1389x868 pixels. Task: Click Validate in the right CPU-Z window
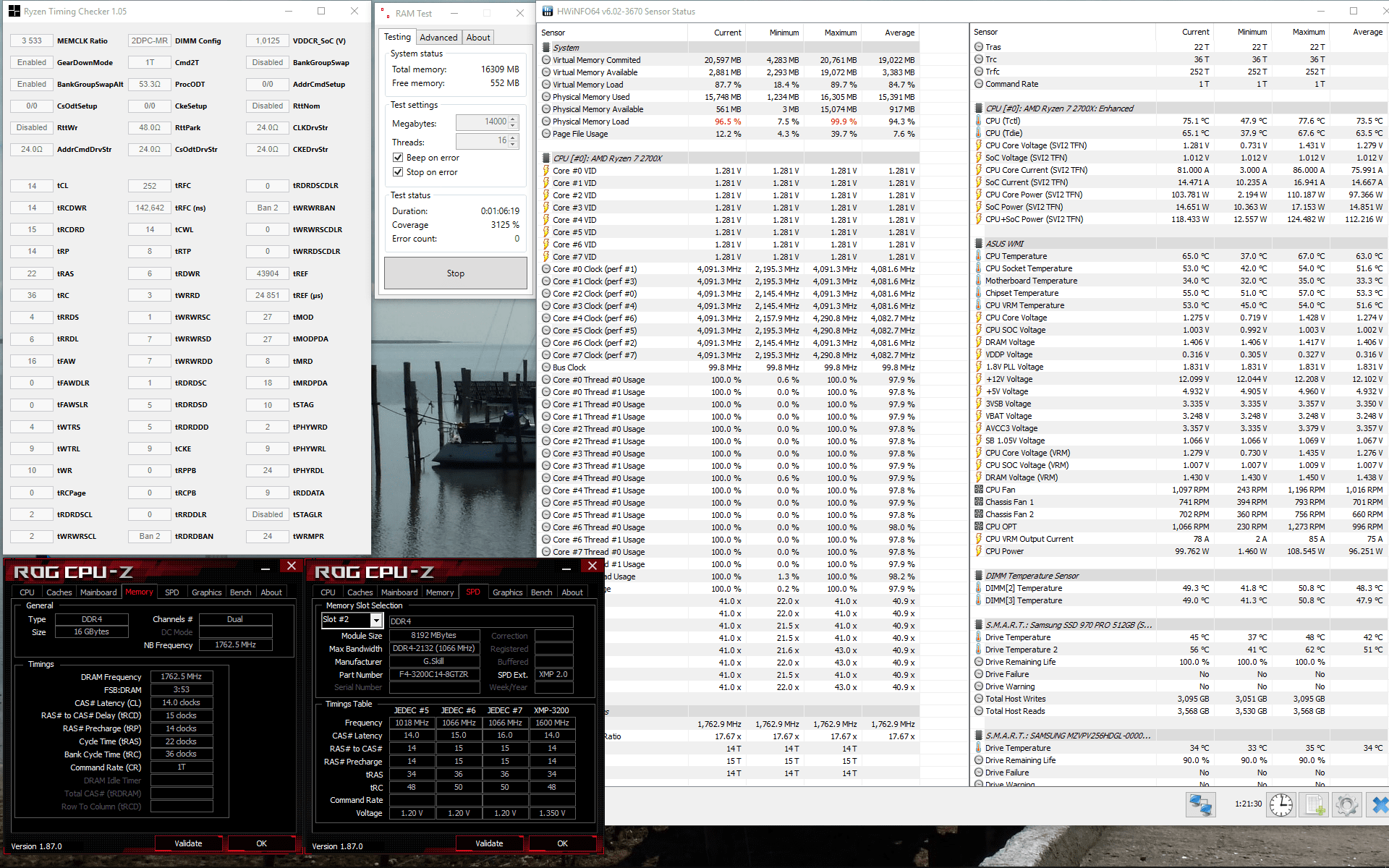point(489,843)
